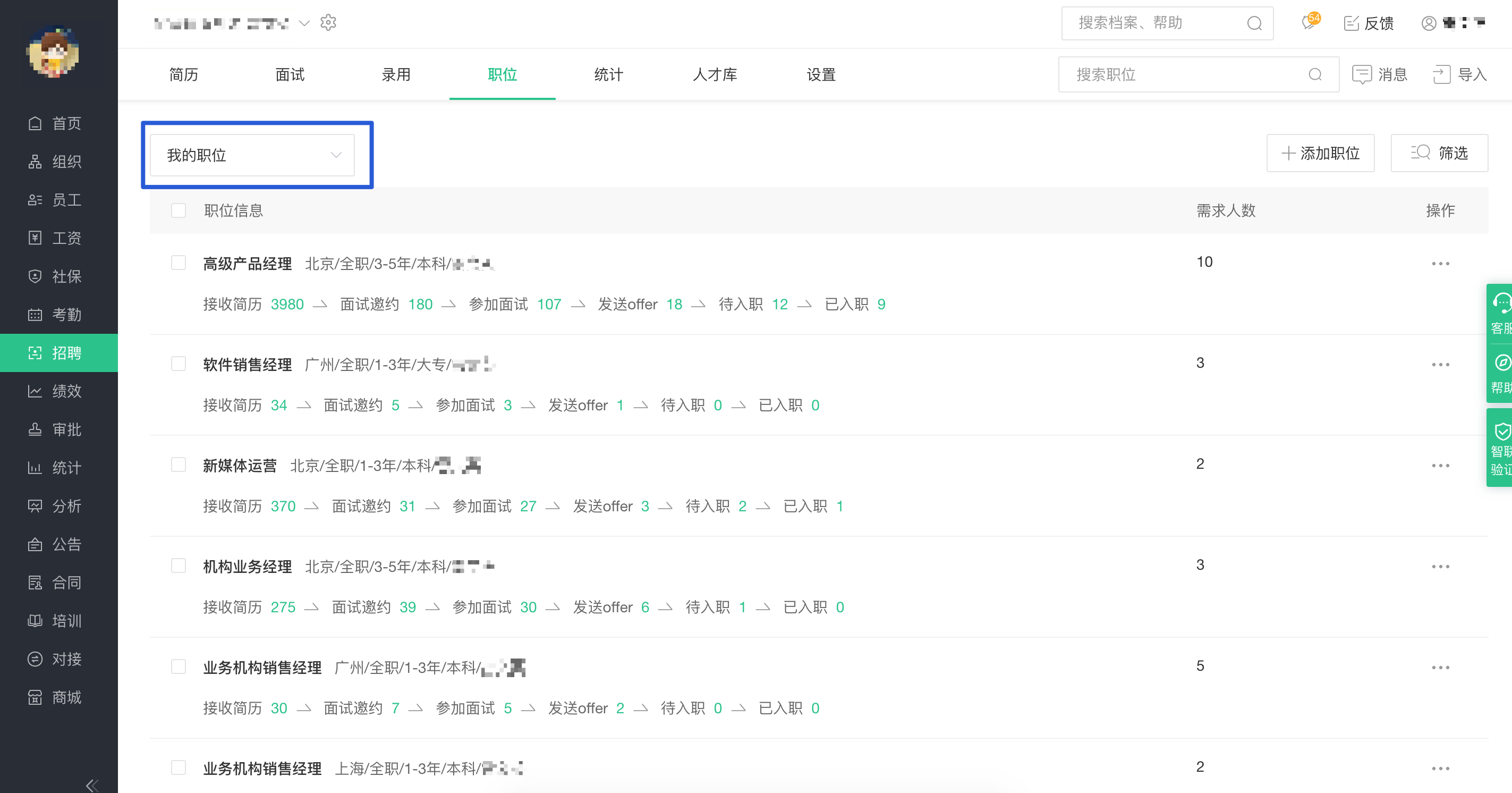
Task: Open the 组织 organization sidebar item
Action: click(58, 162)
